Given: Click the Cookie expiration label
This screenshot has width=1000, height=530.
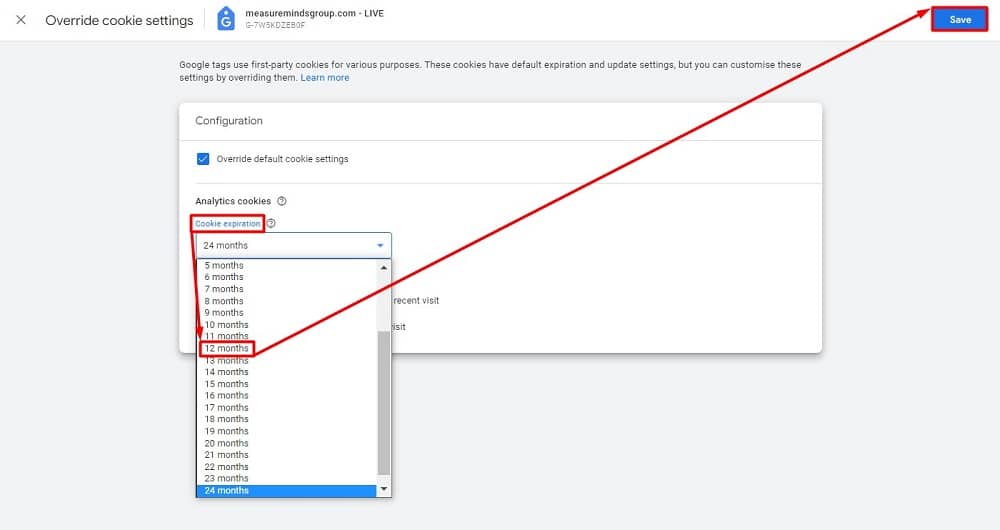Looking at the screenshot, I should [x=228, y=223].
